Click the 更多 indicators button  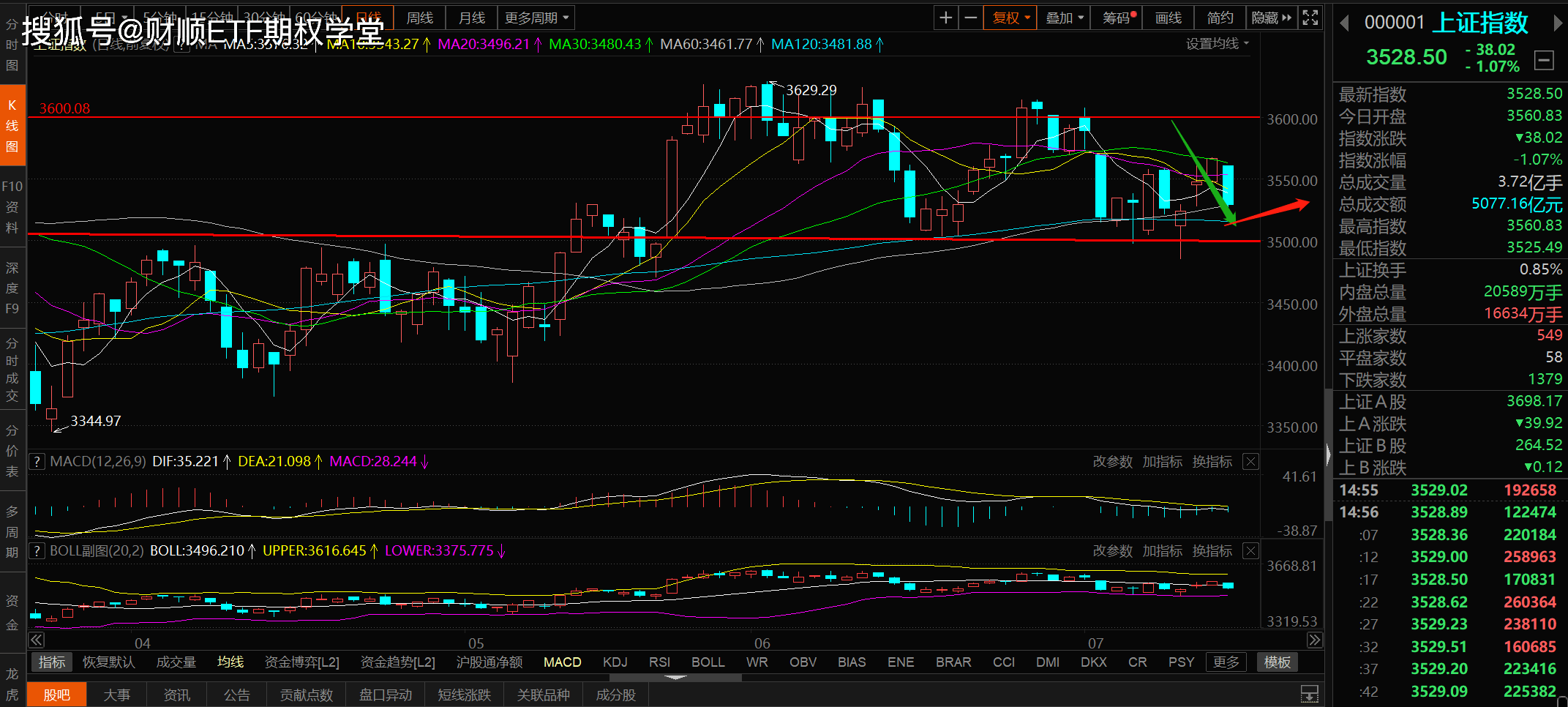click(1226, 662)
